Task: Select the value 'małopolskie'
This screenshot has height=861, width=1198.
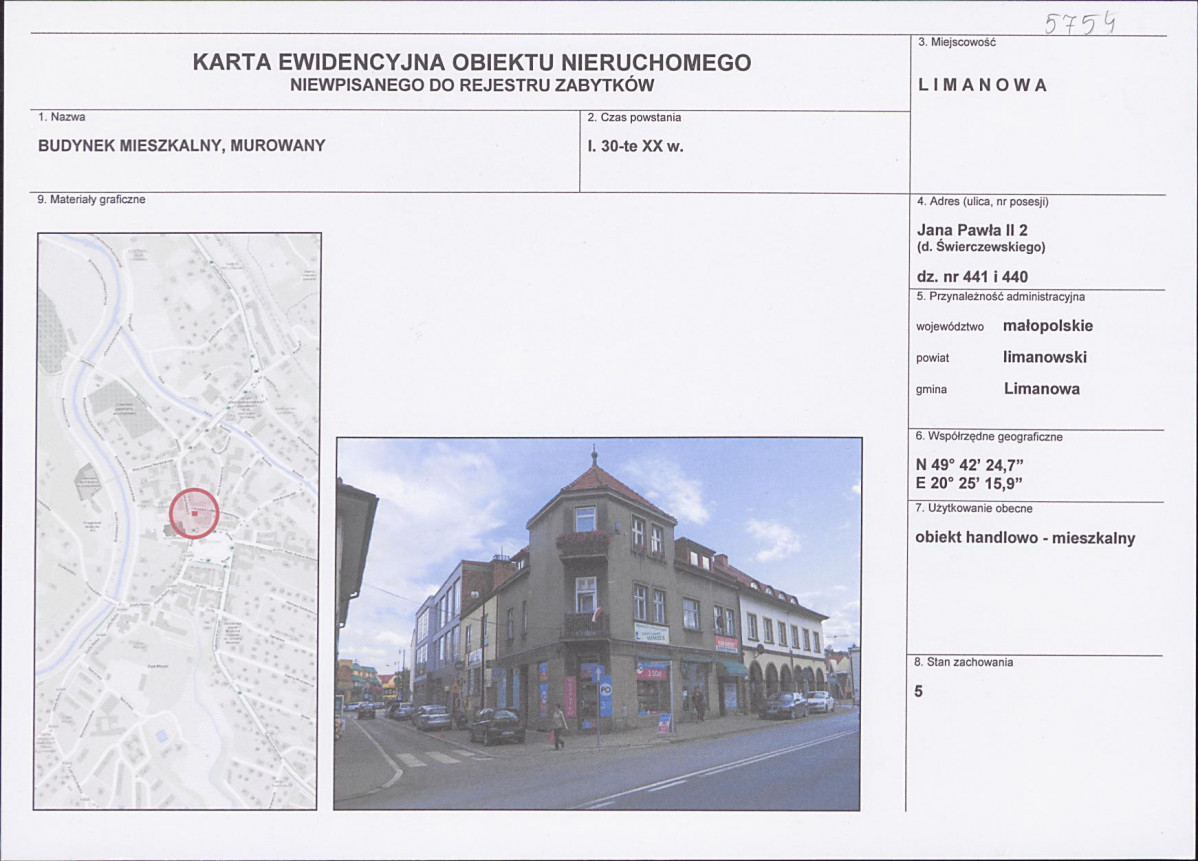Action: [1047, 325]
